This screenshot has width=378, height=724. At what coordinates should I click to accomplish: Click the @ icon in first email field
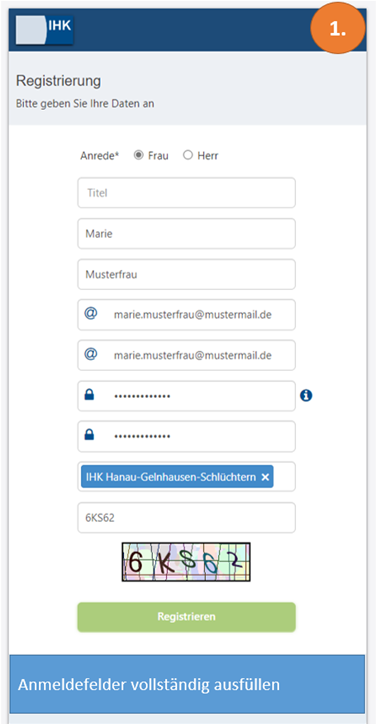click(90, 314)
